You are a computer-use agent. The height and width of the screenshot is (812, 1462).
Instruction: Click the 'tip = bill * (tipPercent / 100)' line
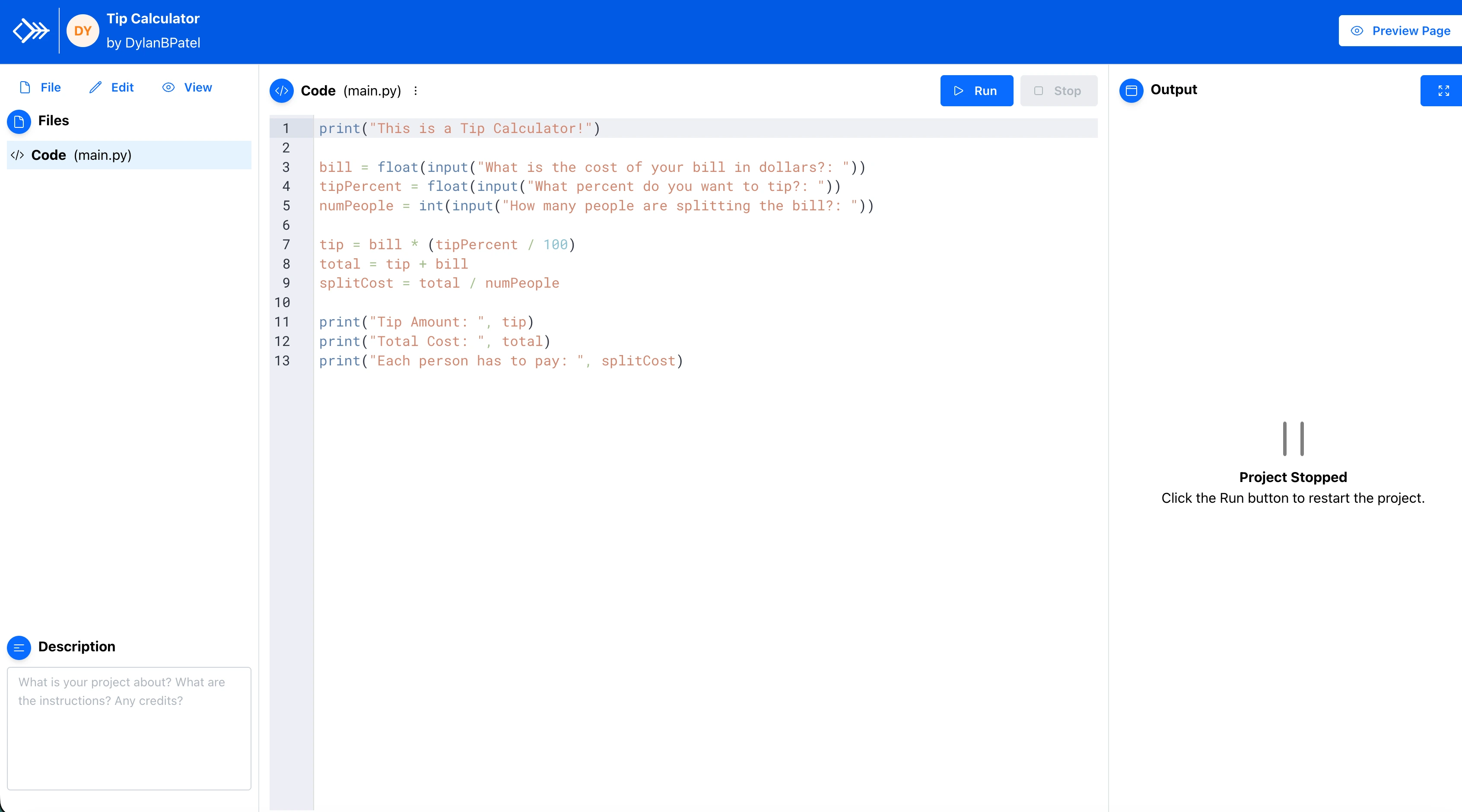point(447,244)
